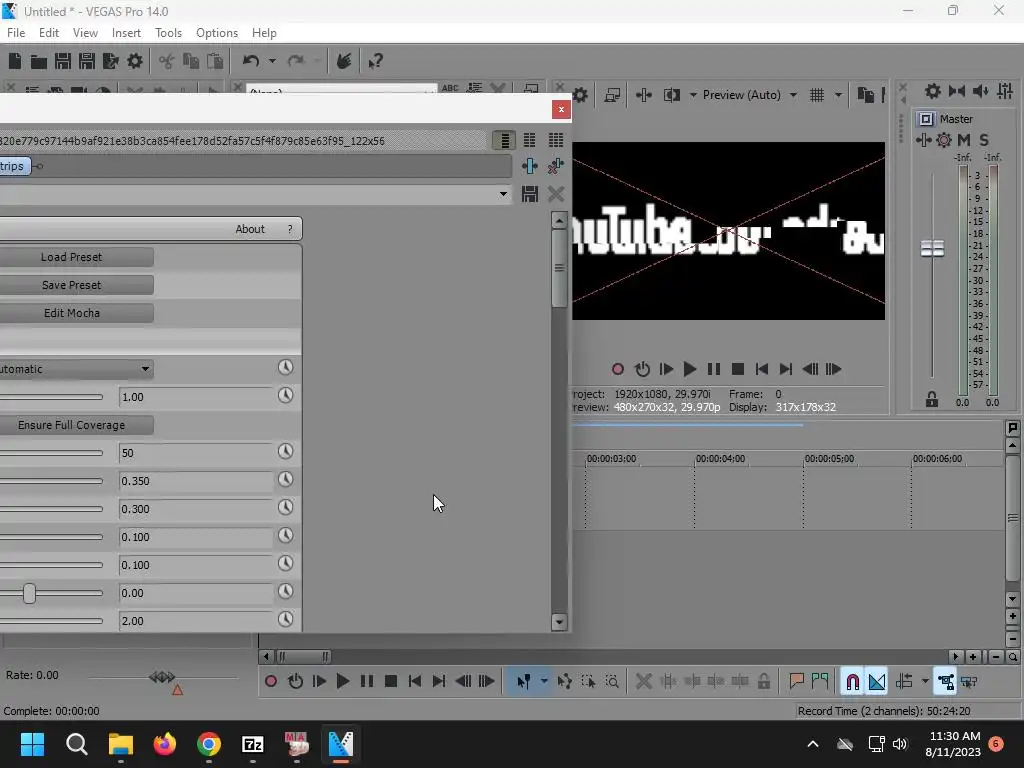The width and height of the screenshot is (1024, 768).
Task: Open a project with the folder icon
Action: 39,61
